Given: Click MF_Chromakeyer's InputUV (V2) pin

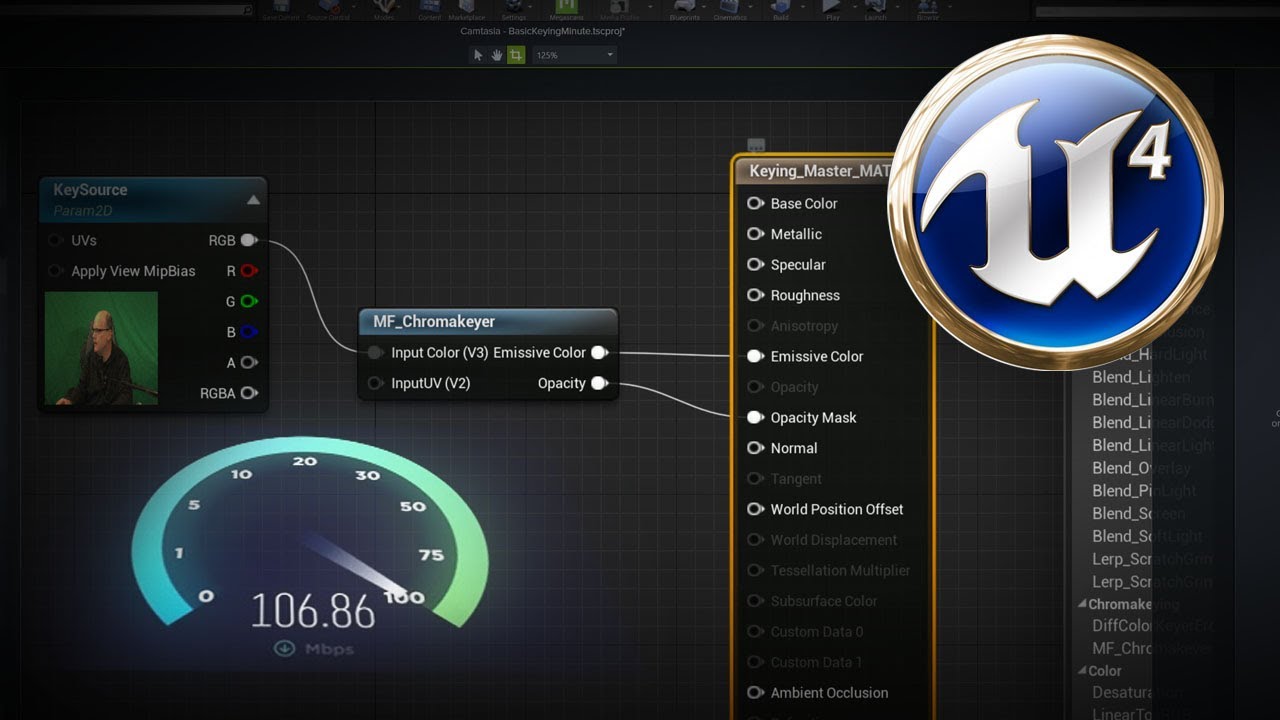Looking at the screenshot, I should (375, 383).
